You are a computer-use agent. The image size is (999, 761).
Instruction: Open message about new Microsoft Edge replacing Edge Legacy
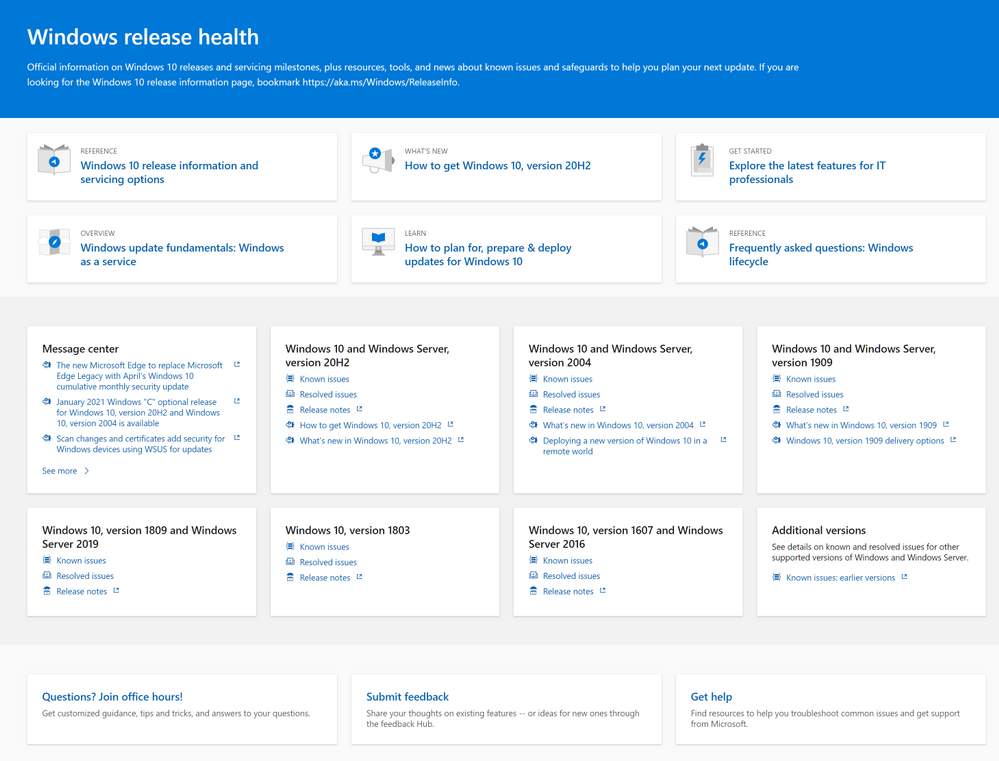tap(140, 376)
